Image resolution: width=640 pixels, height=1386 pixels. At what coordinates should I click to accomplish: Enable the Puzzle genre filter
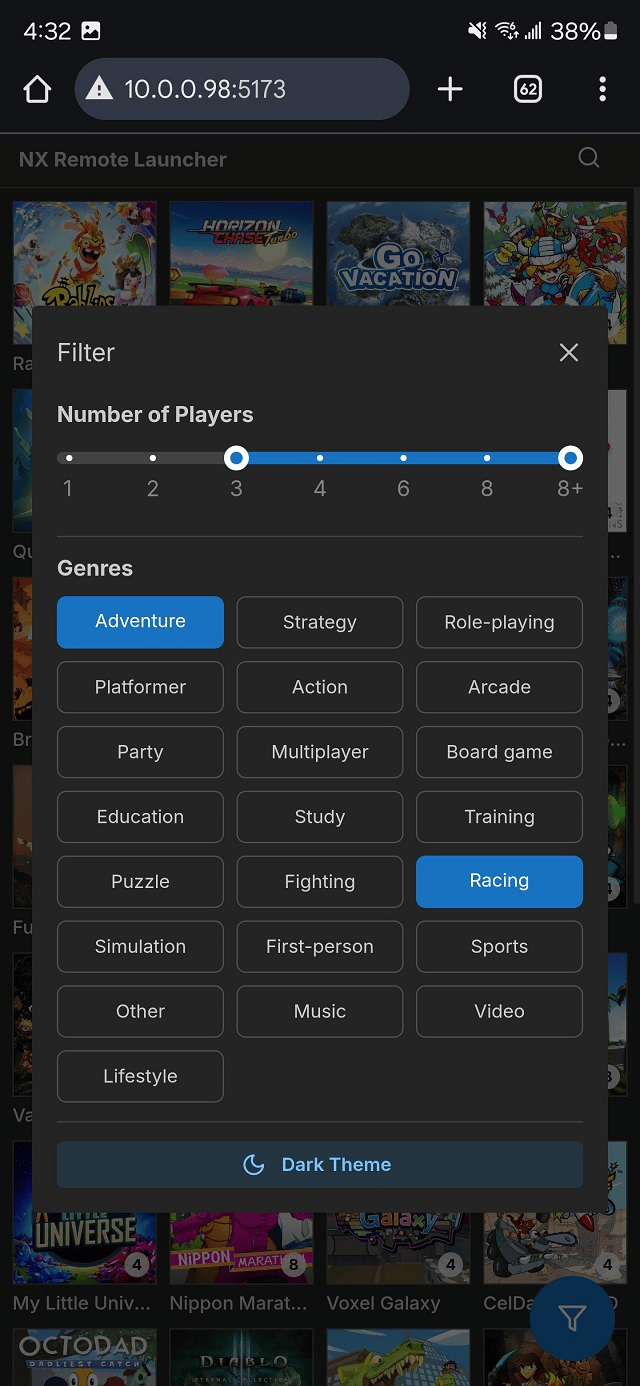point(140,881)
